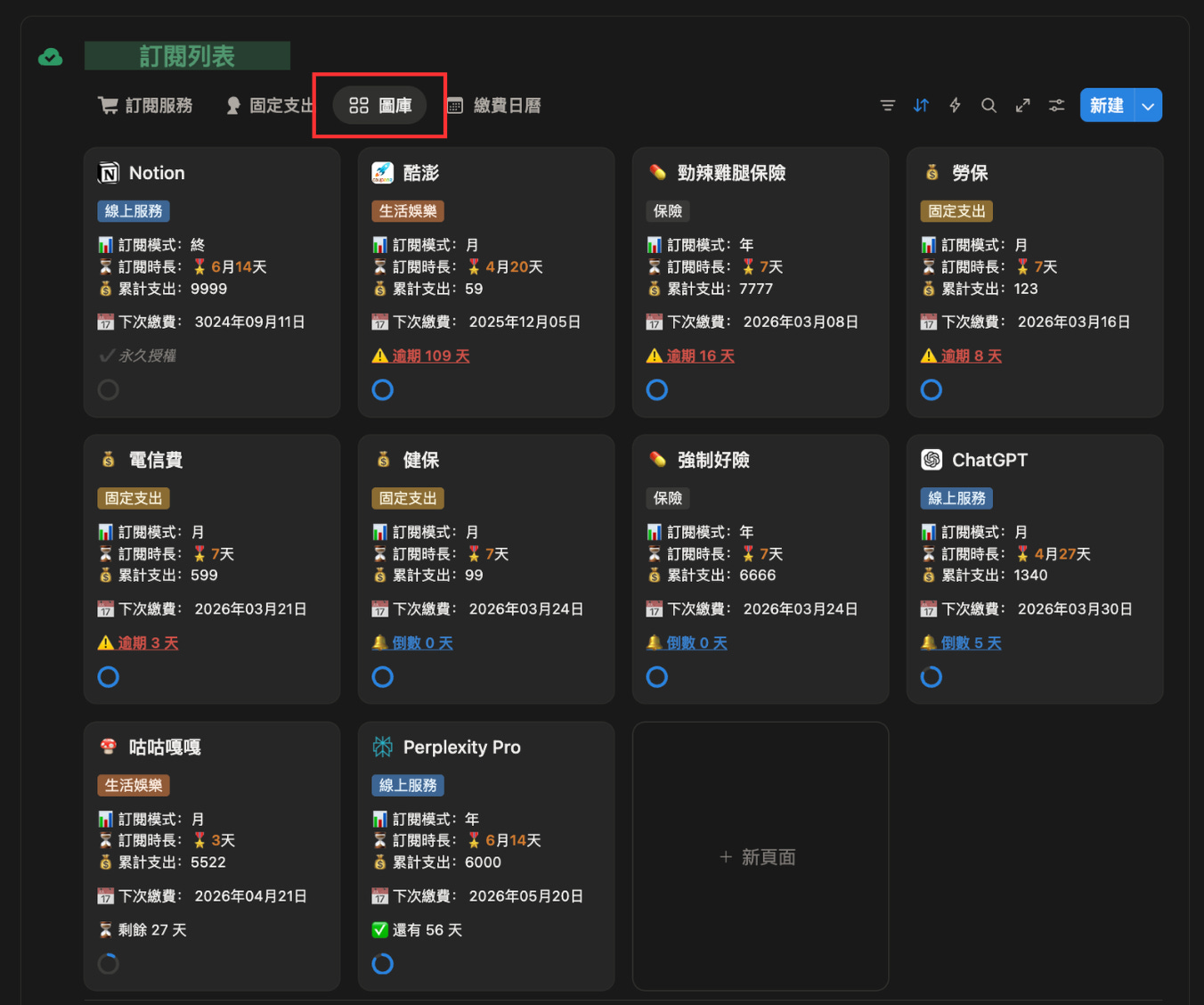This screenshot has width=1204, height=1005.
Task: Open the ChatGPT card title
Action: point(989,460)
